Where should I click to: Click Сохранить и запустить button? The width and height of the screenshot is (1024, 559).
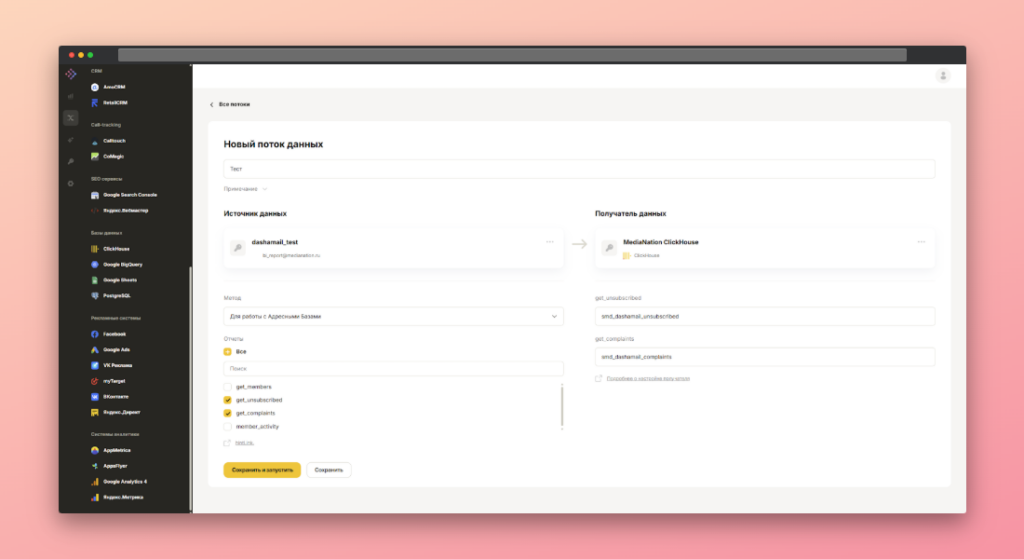tap(262, 470)
